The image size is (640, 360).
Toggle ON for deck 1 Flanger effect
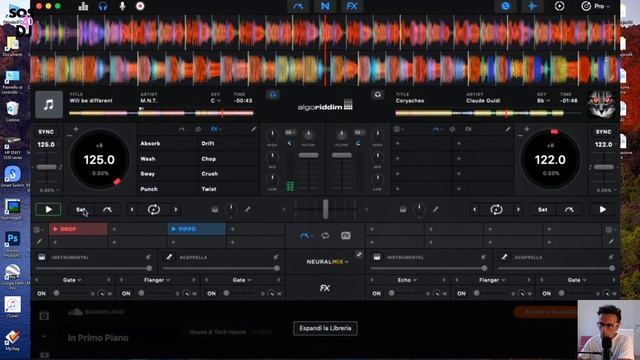[x=126, y=293]
